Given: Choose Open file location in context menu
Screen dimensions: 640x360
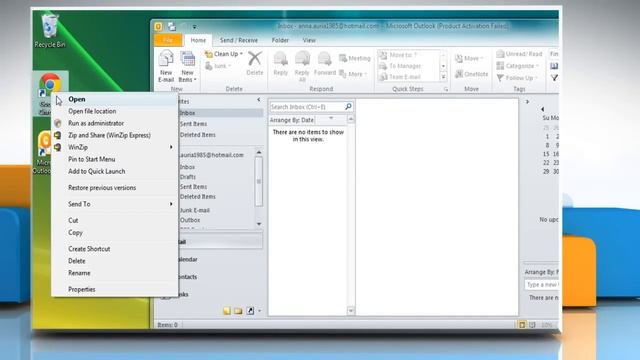Looking at the screenshot, I should click(115, 111).
